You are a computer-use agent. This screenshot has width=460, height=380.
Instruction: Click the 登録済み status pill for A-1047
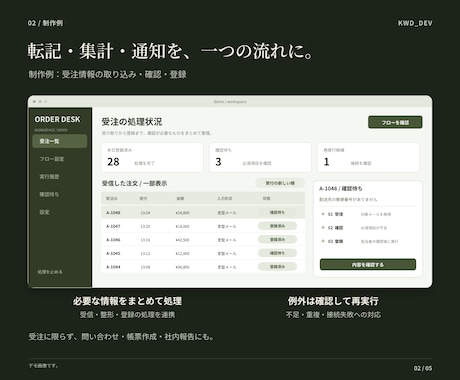277,226
